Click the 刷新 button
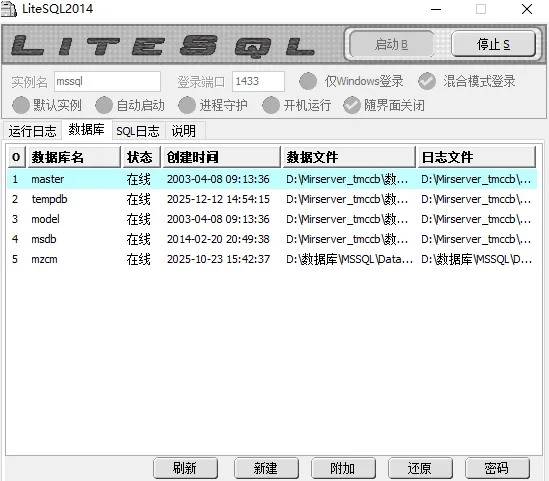This screenshot has width=549, height=481. (x=186, y=468)
